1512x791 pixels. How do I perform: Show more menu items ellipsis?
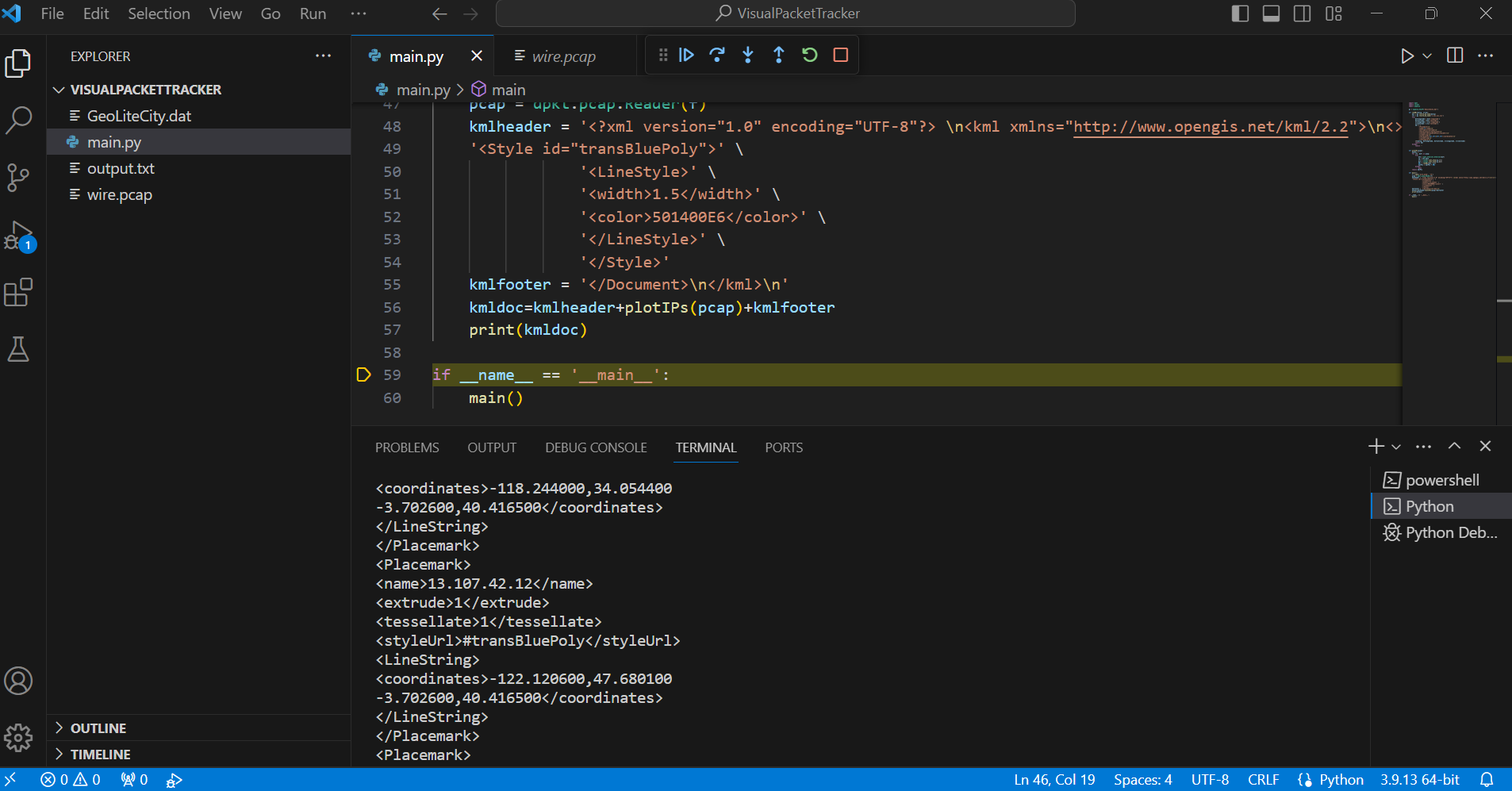(x=359, y=13)
